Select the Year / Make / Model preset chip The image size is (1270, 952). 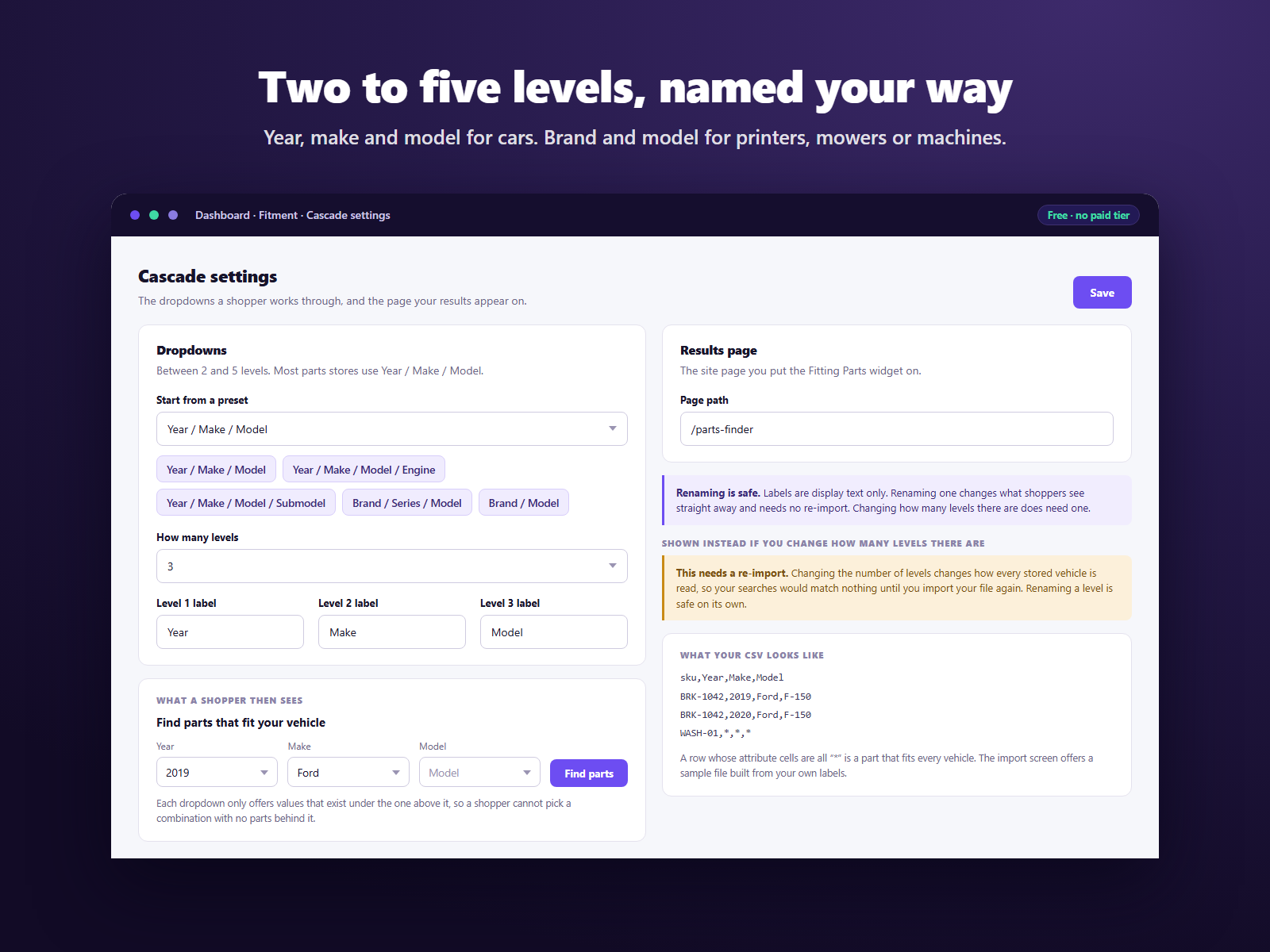coord(216,470)
